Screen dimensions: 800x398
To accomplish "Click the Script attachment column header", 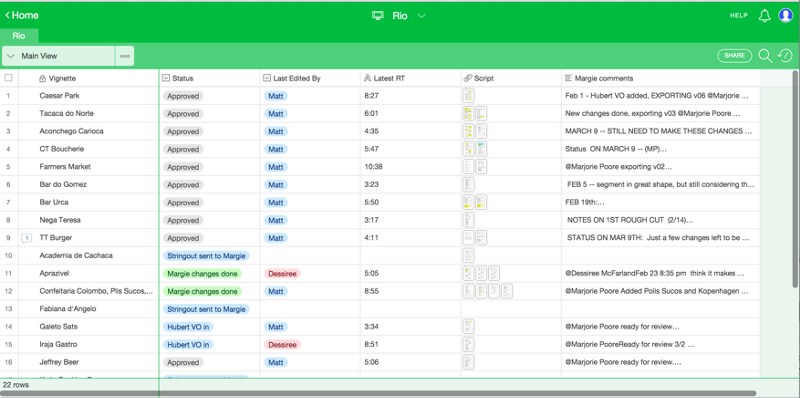I will pos(511,78).
